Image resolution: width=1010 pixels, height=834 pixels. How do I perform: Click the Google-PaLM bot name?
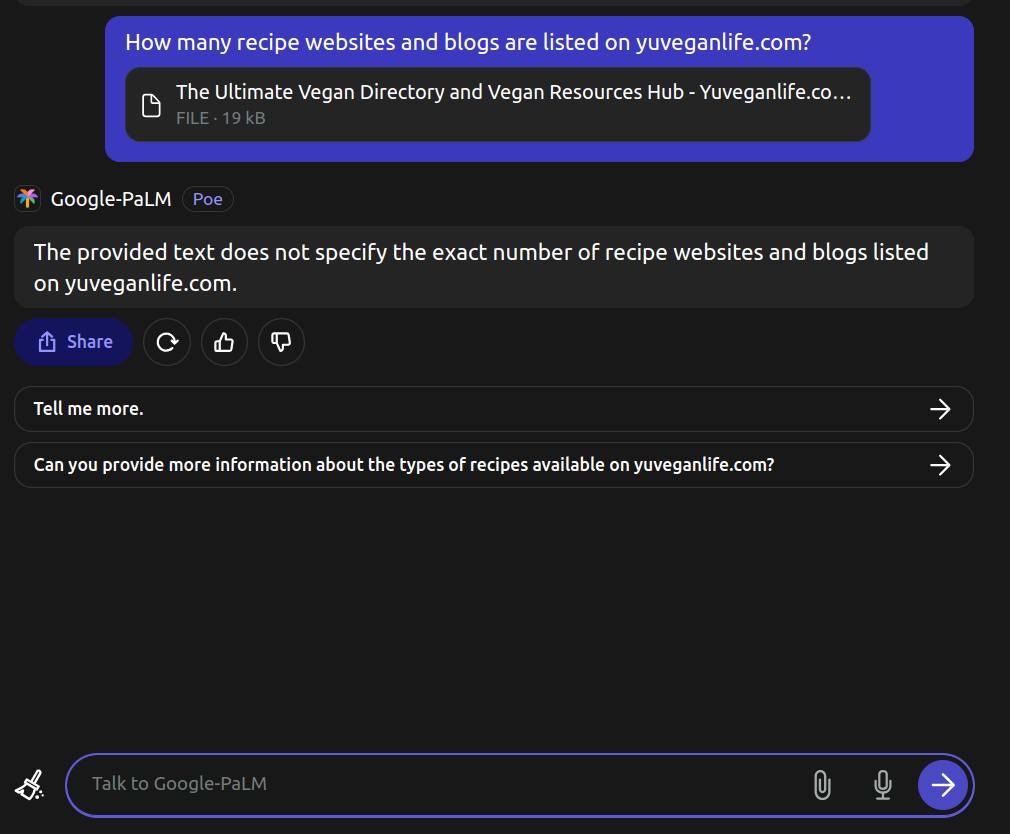[111, 199]
